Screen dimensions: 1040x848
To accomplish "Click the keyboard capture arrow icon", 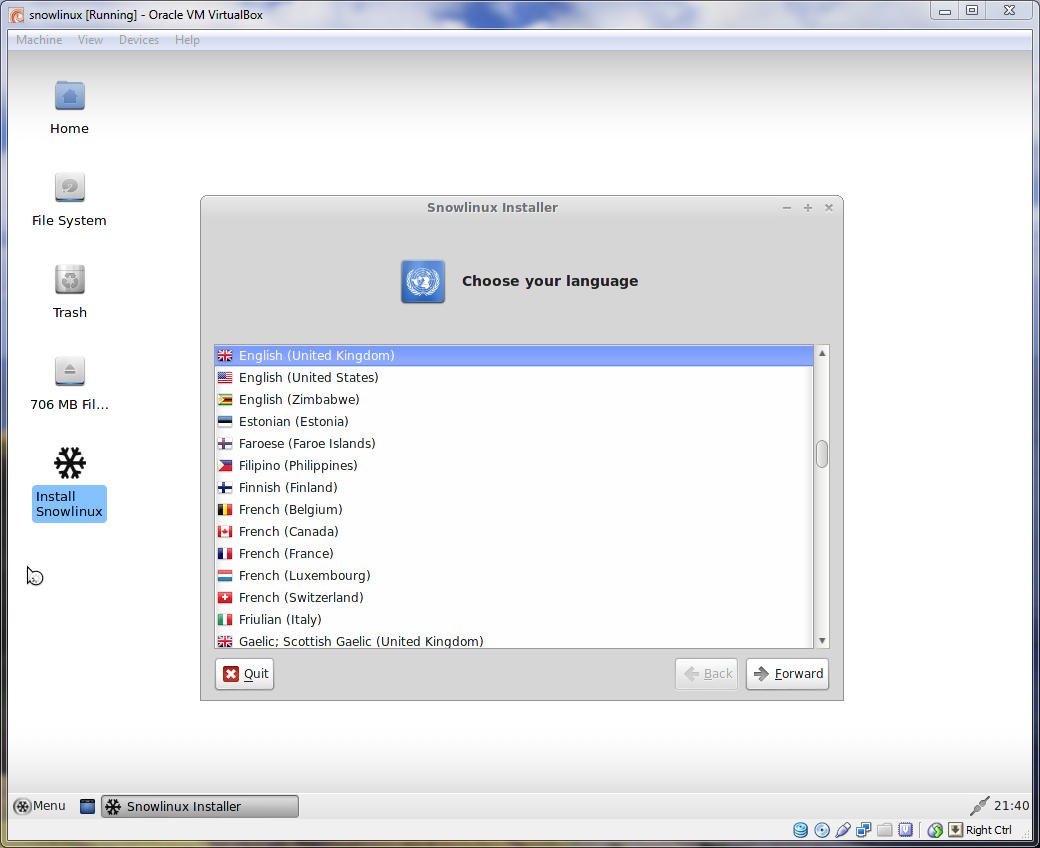I will point(955,829).
